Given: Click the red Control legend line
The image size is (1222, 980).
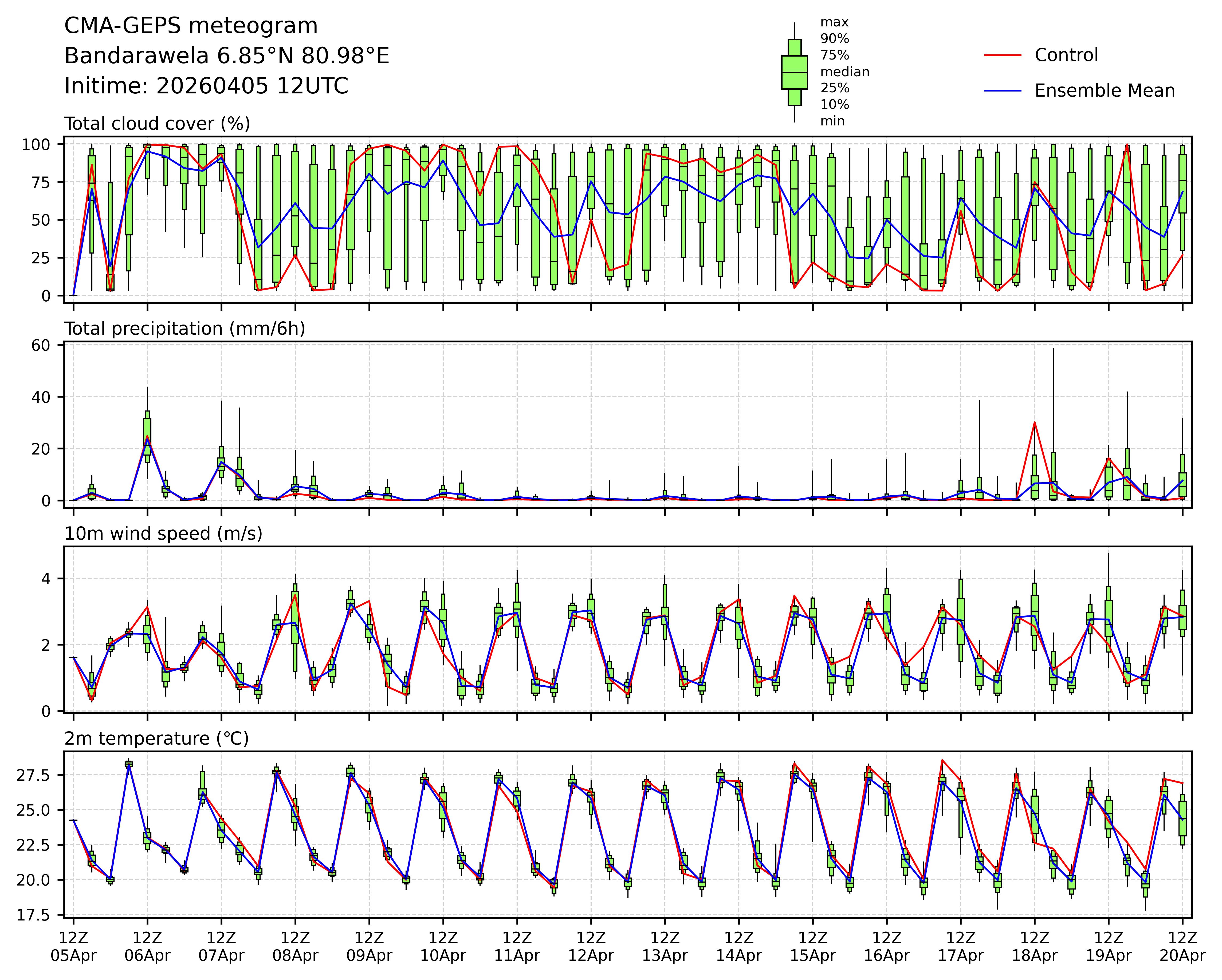Looking at the screenshot, I should (1003, 56).
